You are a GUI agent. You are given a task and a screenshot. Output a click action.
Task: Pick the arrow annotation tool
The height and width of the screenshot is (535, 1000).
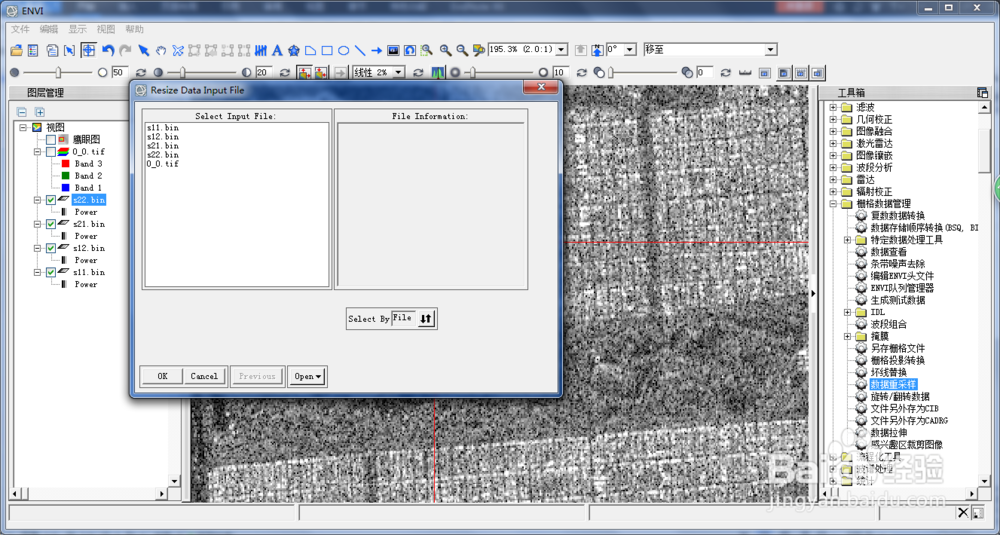[376, 50]
